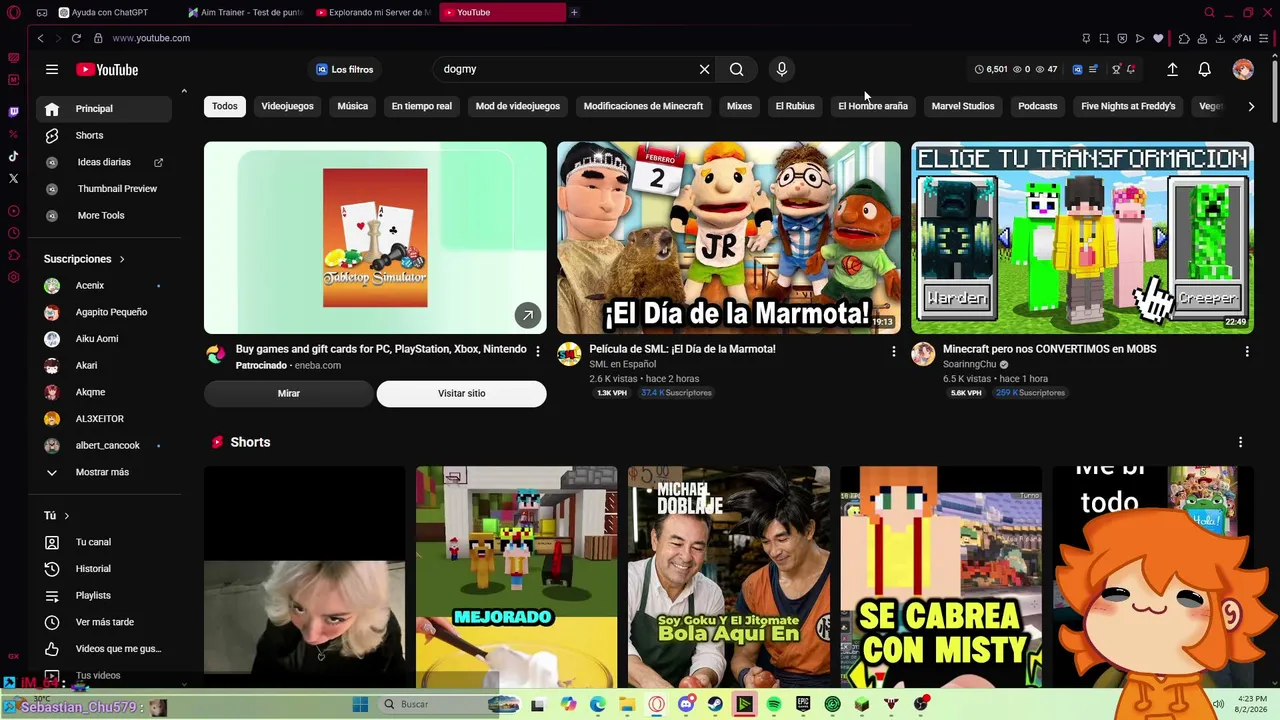The width and height of the screenshot is (1280, 720).
Task: Collapse sidebar section with up arrow
Action: (184, 91)
